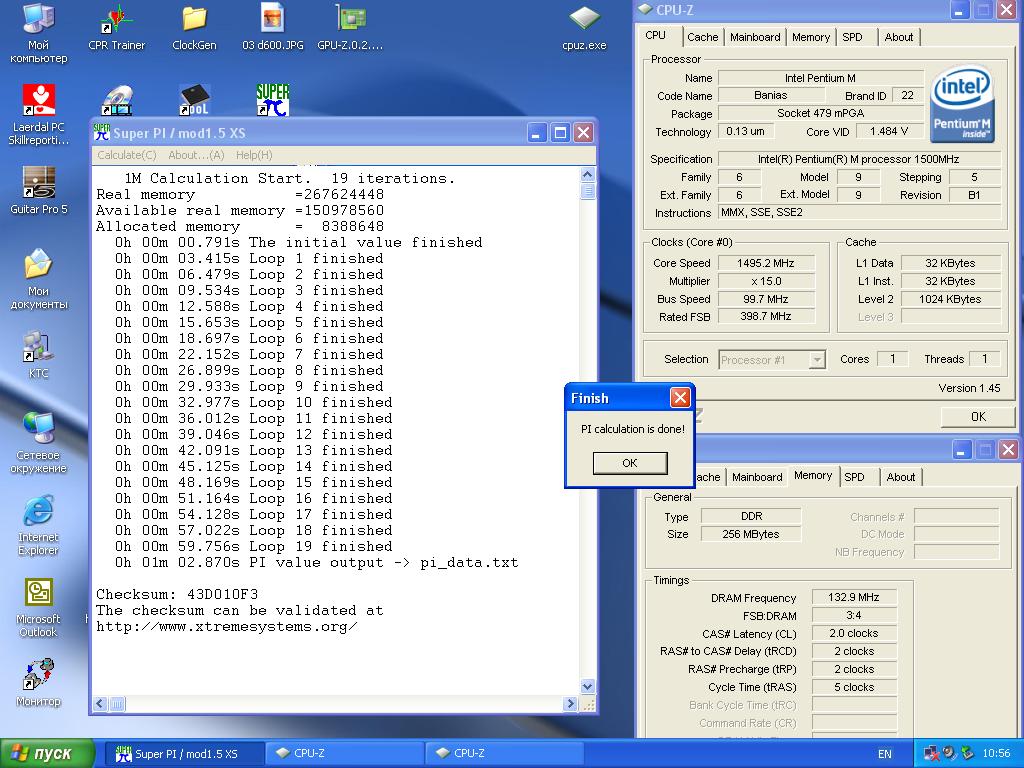Screen dimensions: 1024x768
Task: Open the Help menu in Super PI
Action: (x=254, y=155)
